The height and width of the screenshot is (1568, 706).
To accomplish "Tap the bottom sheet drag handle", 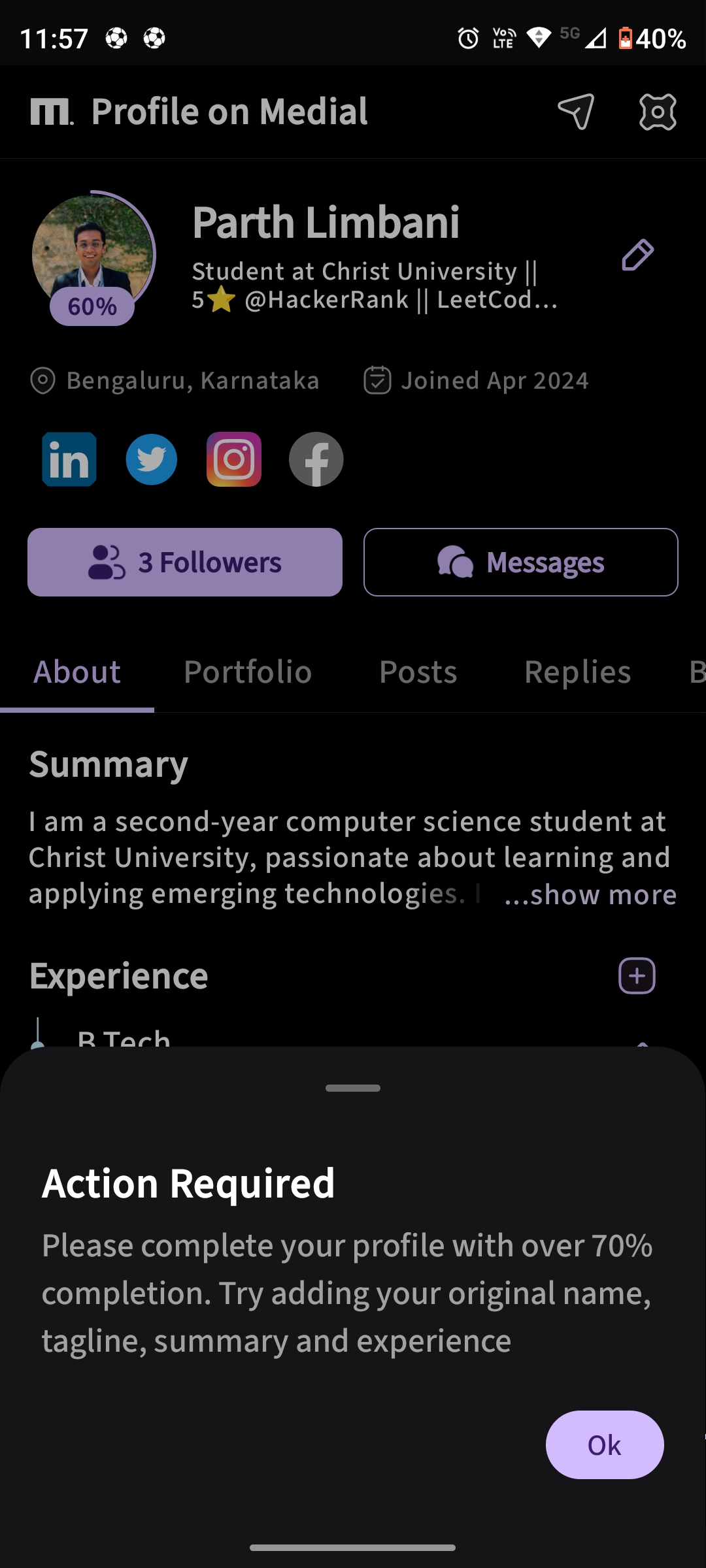I will 353,1088.
